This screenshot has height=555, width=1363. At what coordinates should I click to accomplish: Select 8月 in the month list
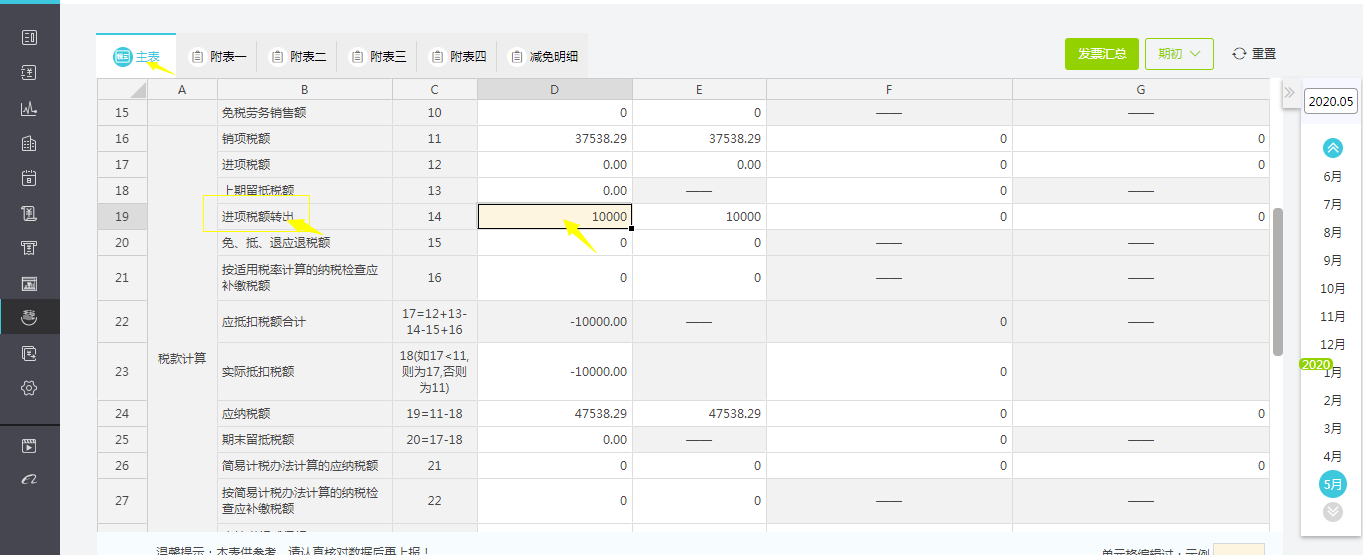[x=1332, y=232]
